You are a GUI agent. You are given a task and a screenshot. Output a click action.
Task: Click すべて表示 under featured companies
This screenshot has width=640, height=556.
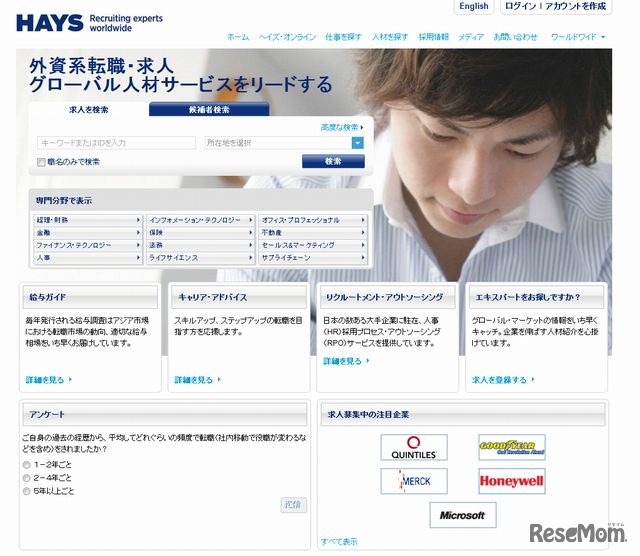point(339,541)
